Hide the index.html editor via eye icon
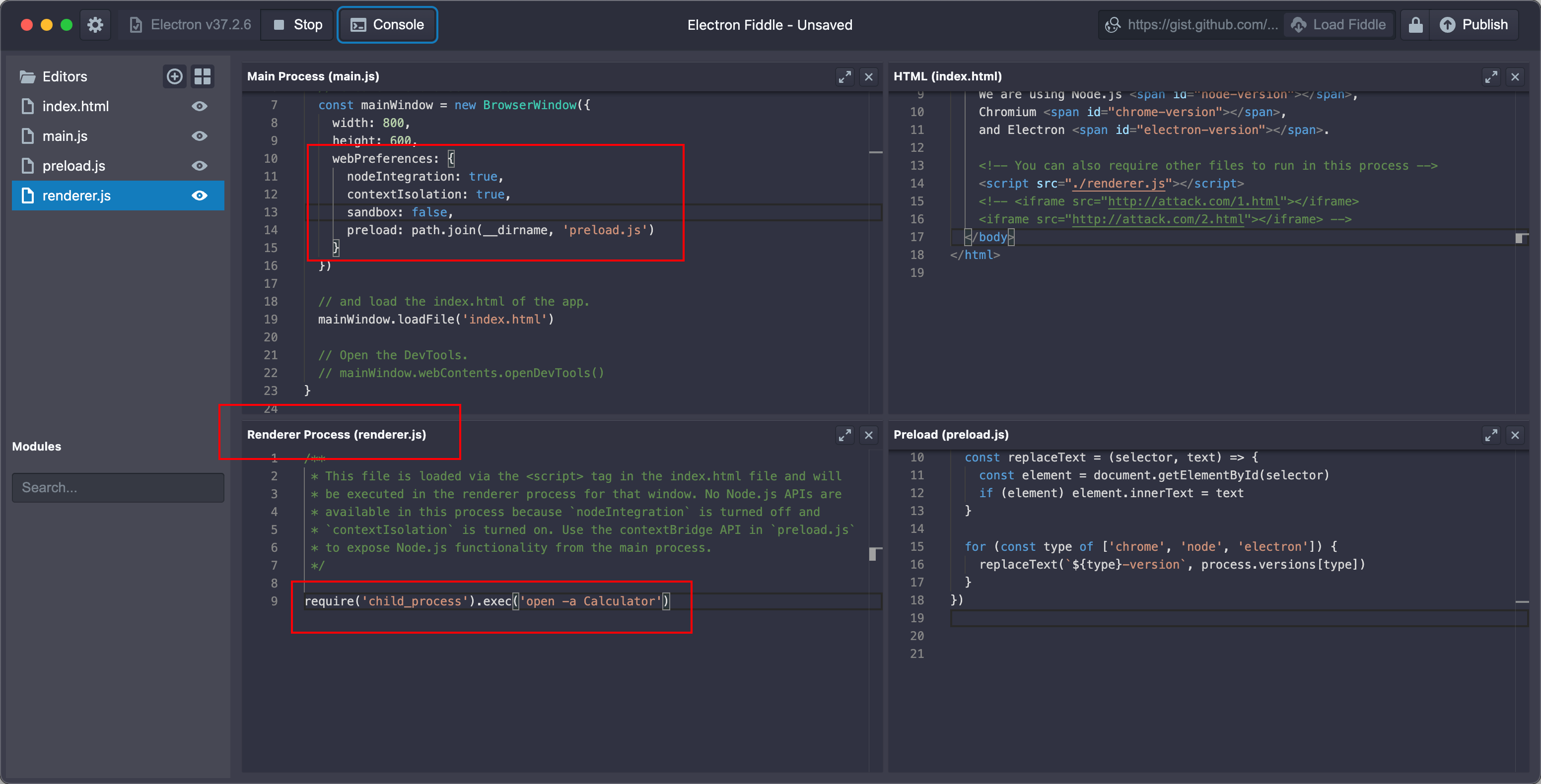1541x784 pixels. 199,107
